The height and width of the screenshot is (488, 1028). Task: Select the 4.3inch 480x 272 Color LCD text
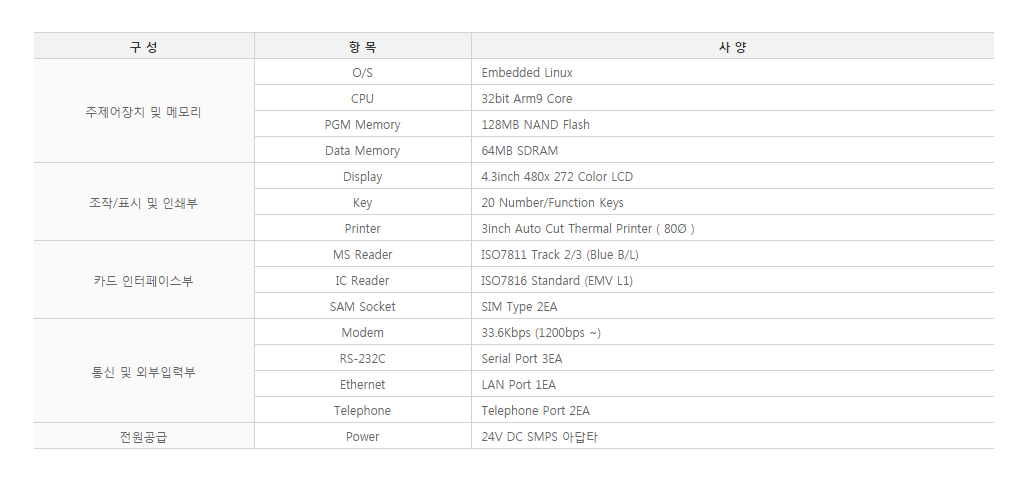pyautogui.click(x=557, y=177)
